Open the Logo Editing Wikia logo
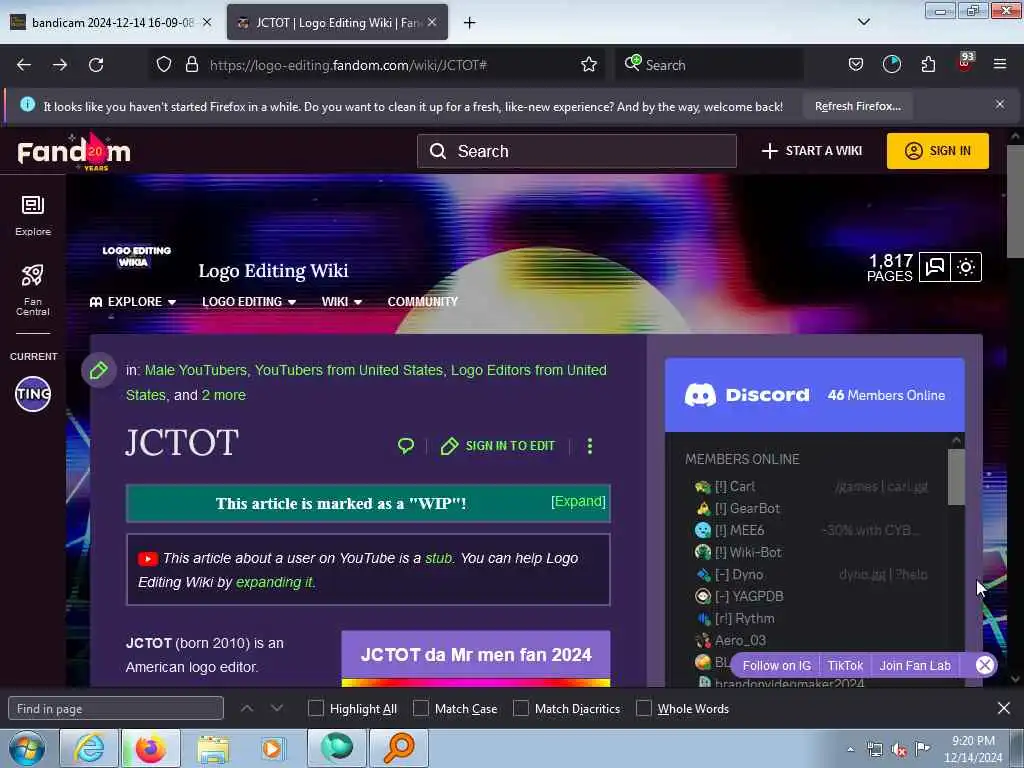The height and width of the screenshot is (768, 1024). point(136,257)
